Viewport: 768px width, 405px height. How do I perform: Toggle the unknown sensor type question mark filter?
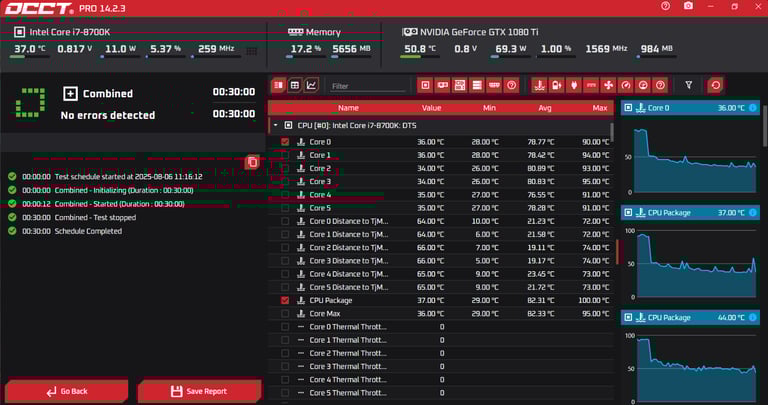pyautogui.click(x=660, y=85)
